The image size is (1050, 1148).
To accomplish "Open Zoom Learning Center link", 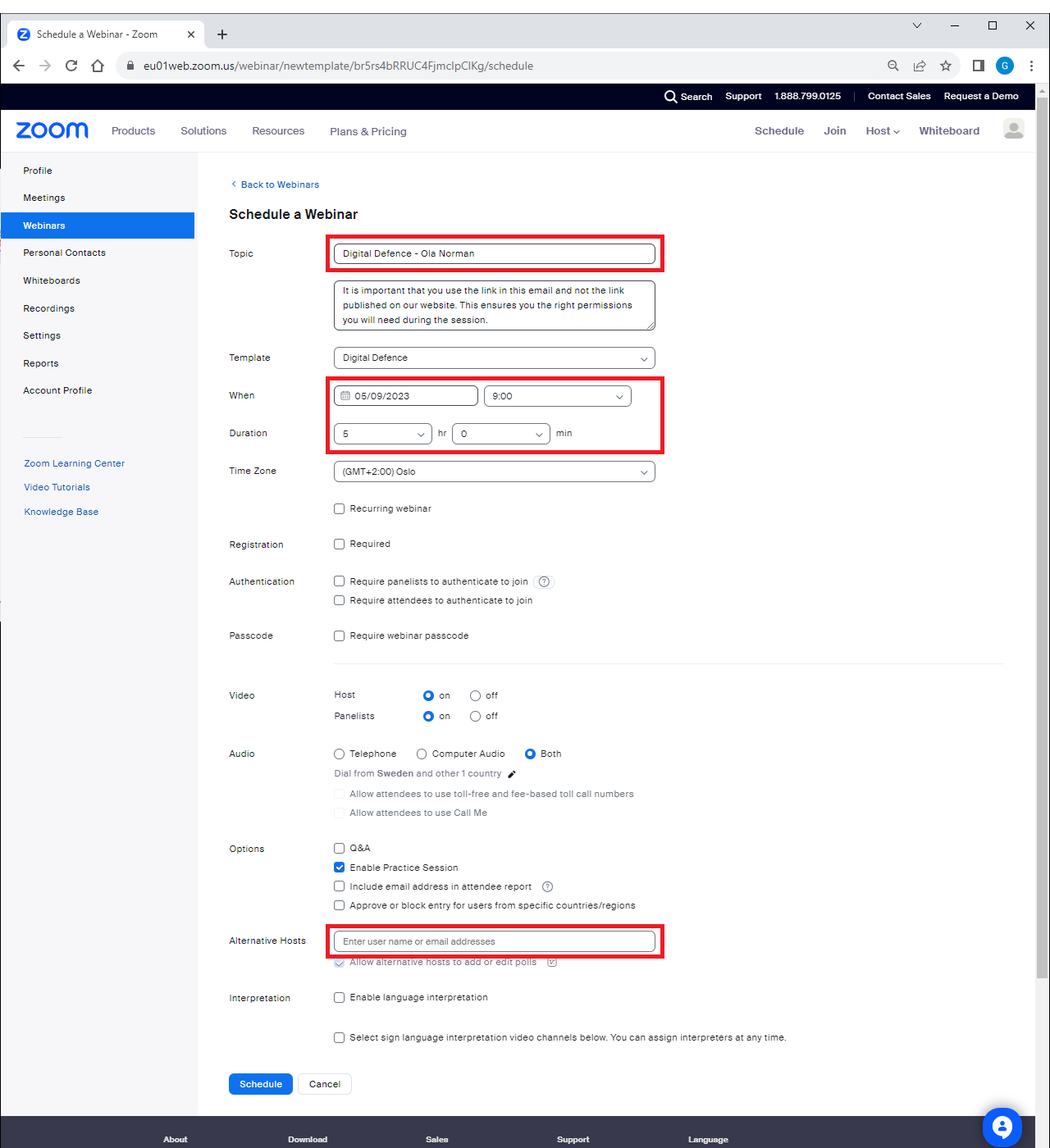I will (75, 464).
